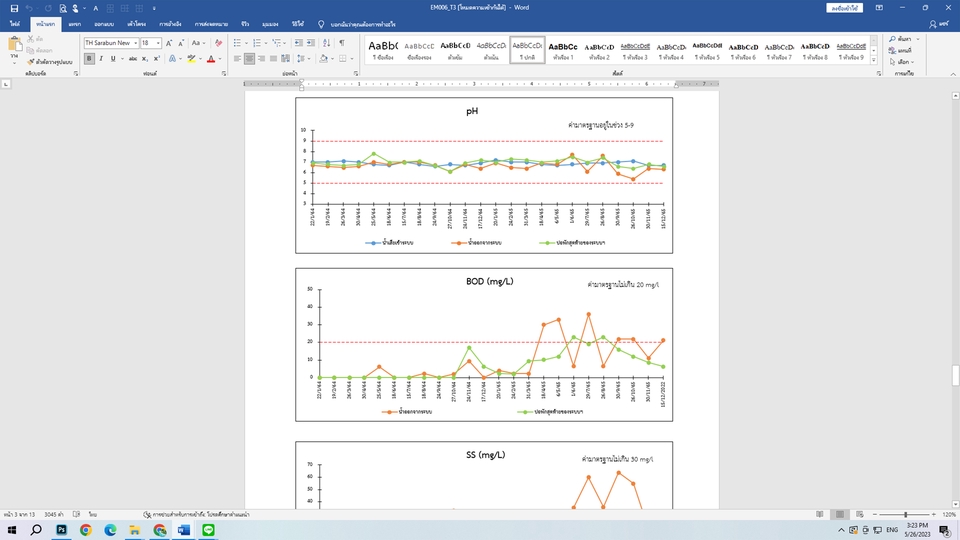Screen dimensions: 960x540
Task: Open the LINE app from taskbar
Action: click(x=208, y=530)
